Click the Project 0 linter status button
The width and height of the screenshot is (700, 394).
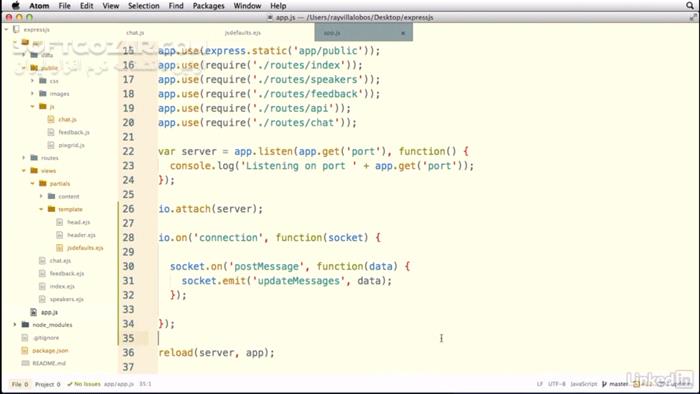coord(47,384)
